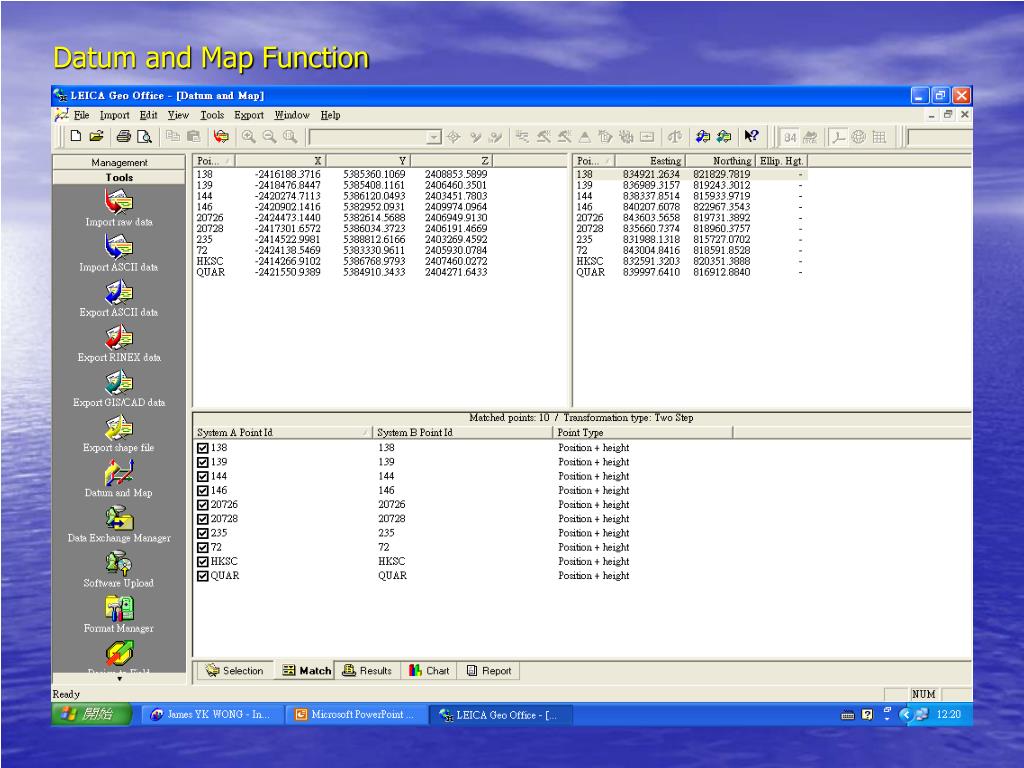Click the Tools panel button
Screen dimensions: 1024x768
119,177
